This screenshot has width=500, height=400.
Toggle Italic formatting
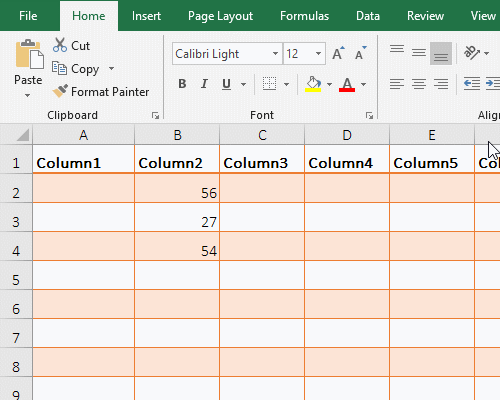204,84
